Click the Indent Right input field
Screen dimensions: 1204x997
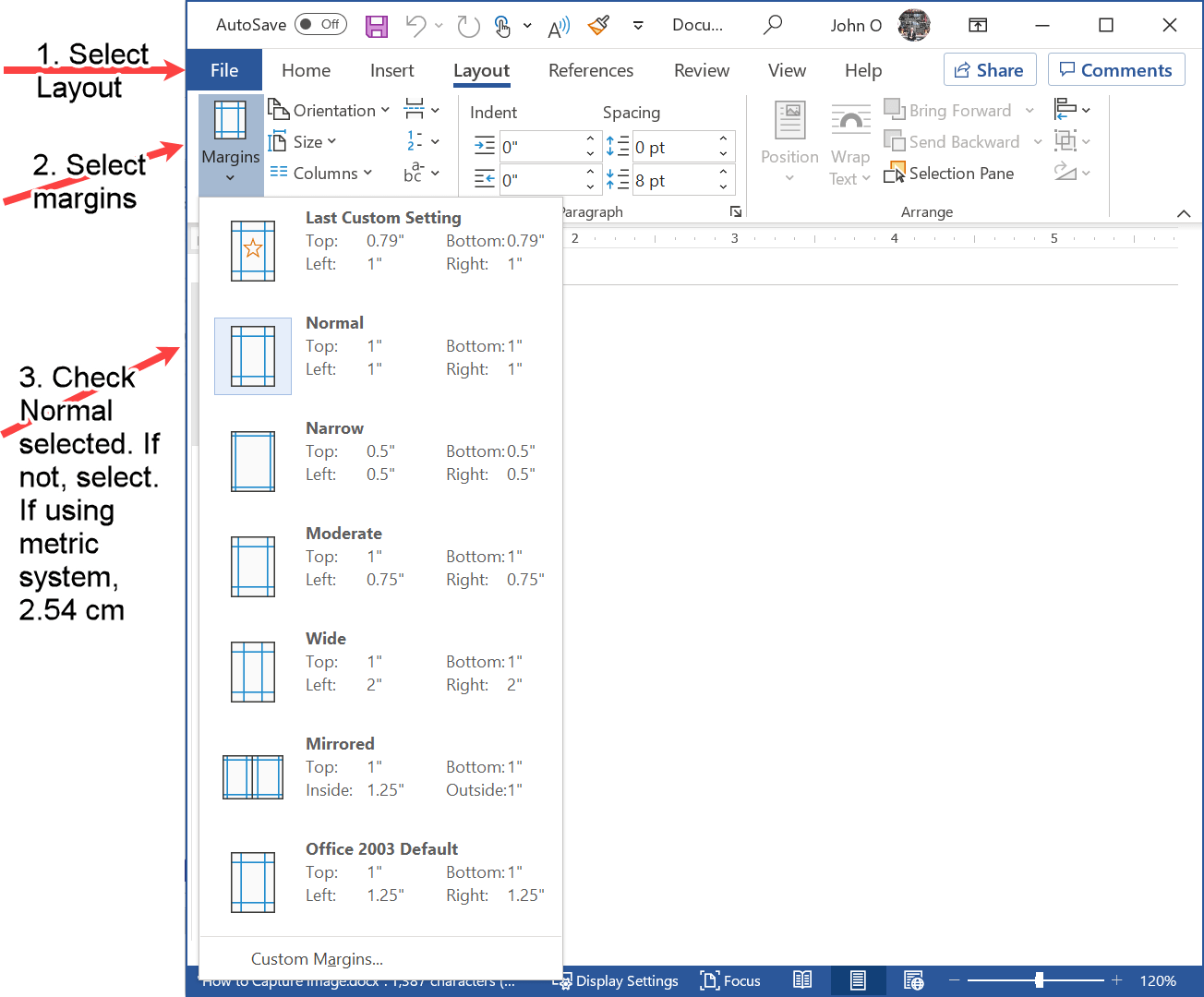point(541,180)
